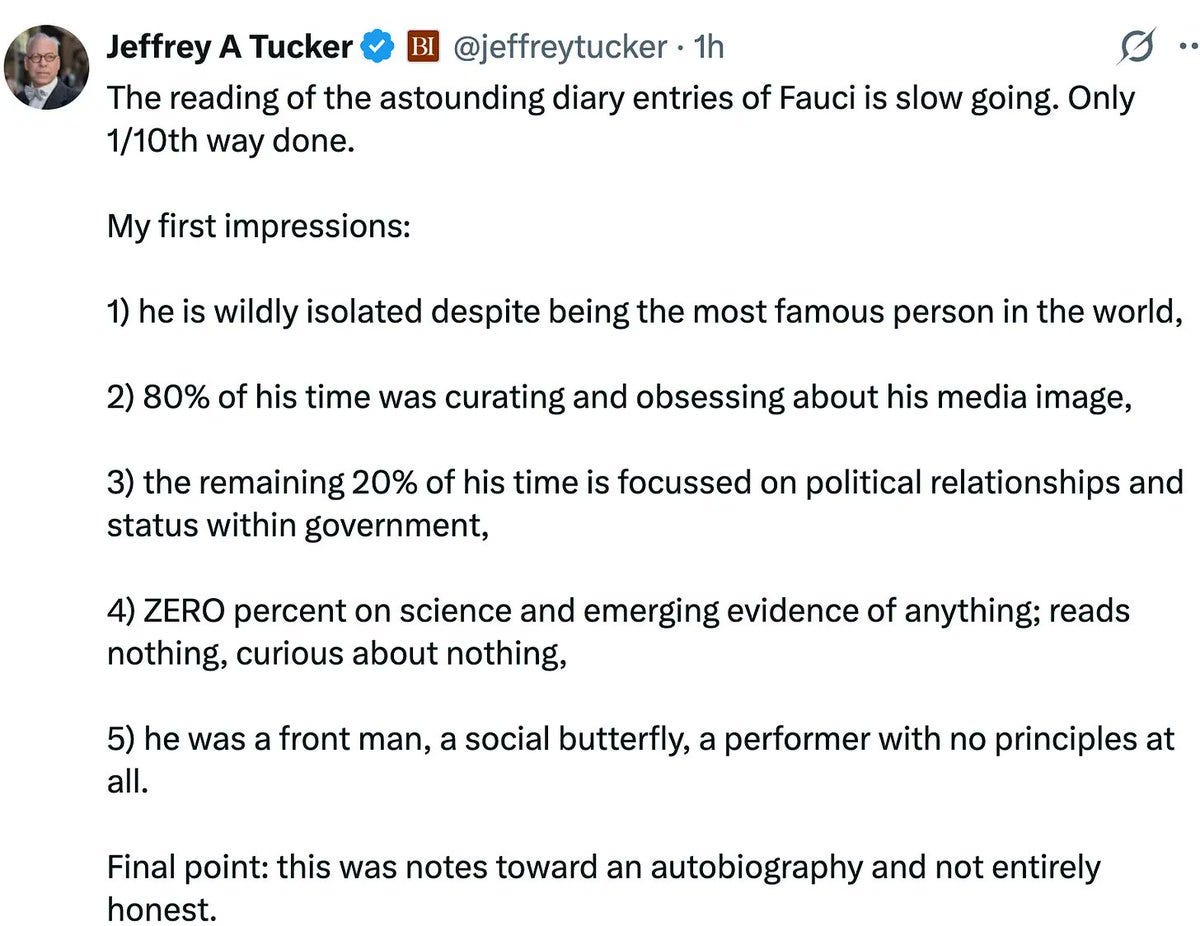Open Jeffrey A Tucker's profile picture
This screenshot has height=926, width=1200.
[46, 67]
